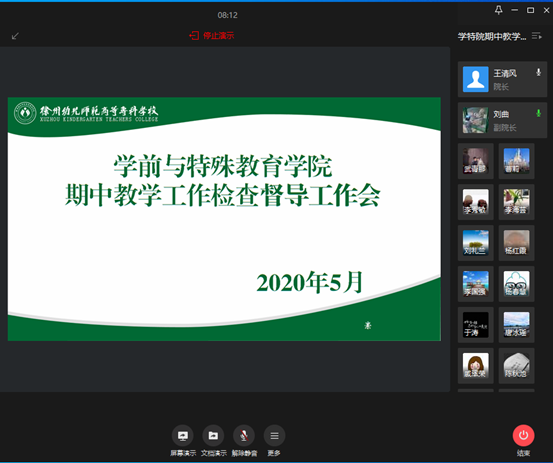The height and width of the screenshot is (463, 553).
Task: Select 杨红霞 participant thumbnail
Action: tap(516, 243)
